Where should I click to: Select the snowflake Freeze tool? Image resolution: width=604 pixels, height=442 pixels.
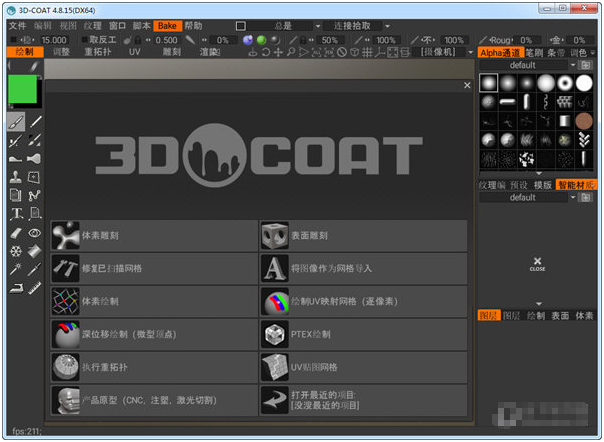[15, 250]
